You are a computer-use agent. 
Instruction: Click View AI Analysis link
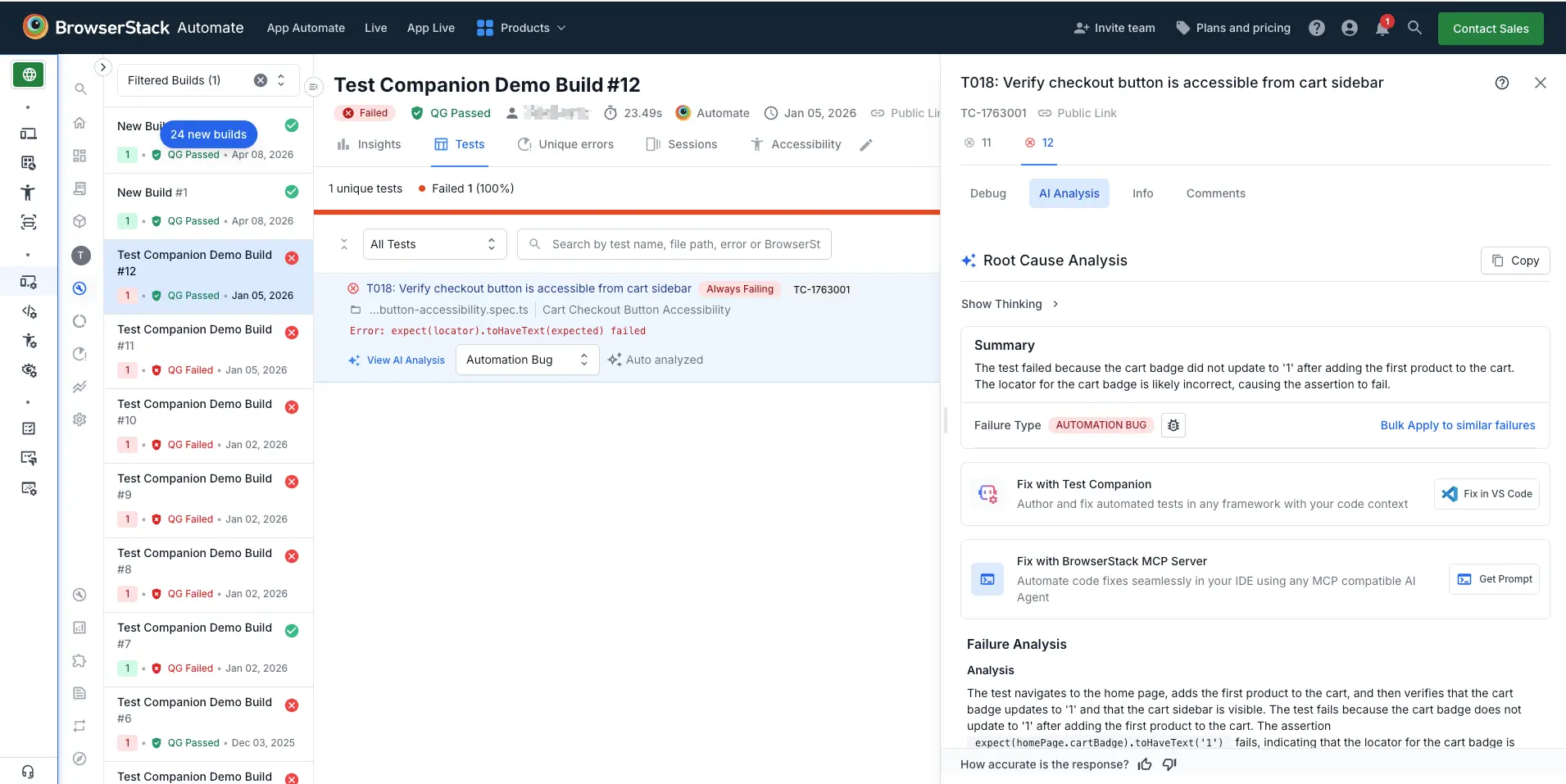397,360
